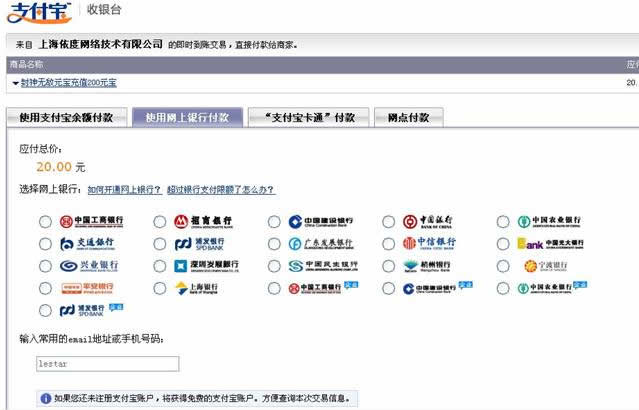This screenshot has height=410, width=639.
Task: Click the 中信银行 bank logo
Action: (x=429, y=243)
